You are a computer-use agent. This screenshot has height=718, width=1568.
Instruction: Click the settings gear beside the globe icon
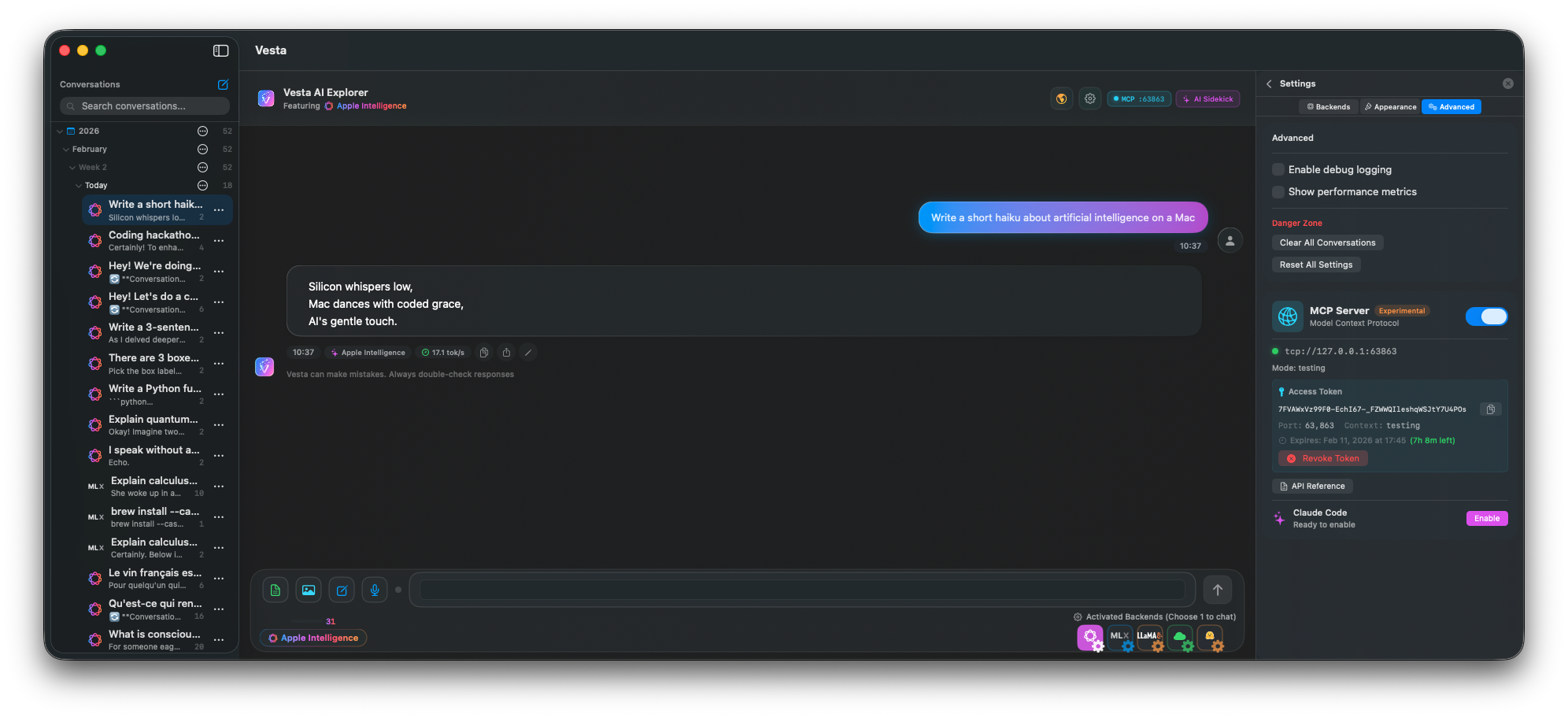point(1090,98)
